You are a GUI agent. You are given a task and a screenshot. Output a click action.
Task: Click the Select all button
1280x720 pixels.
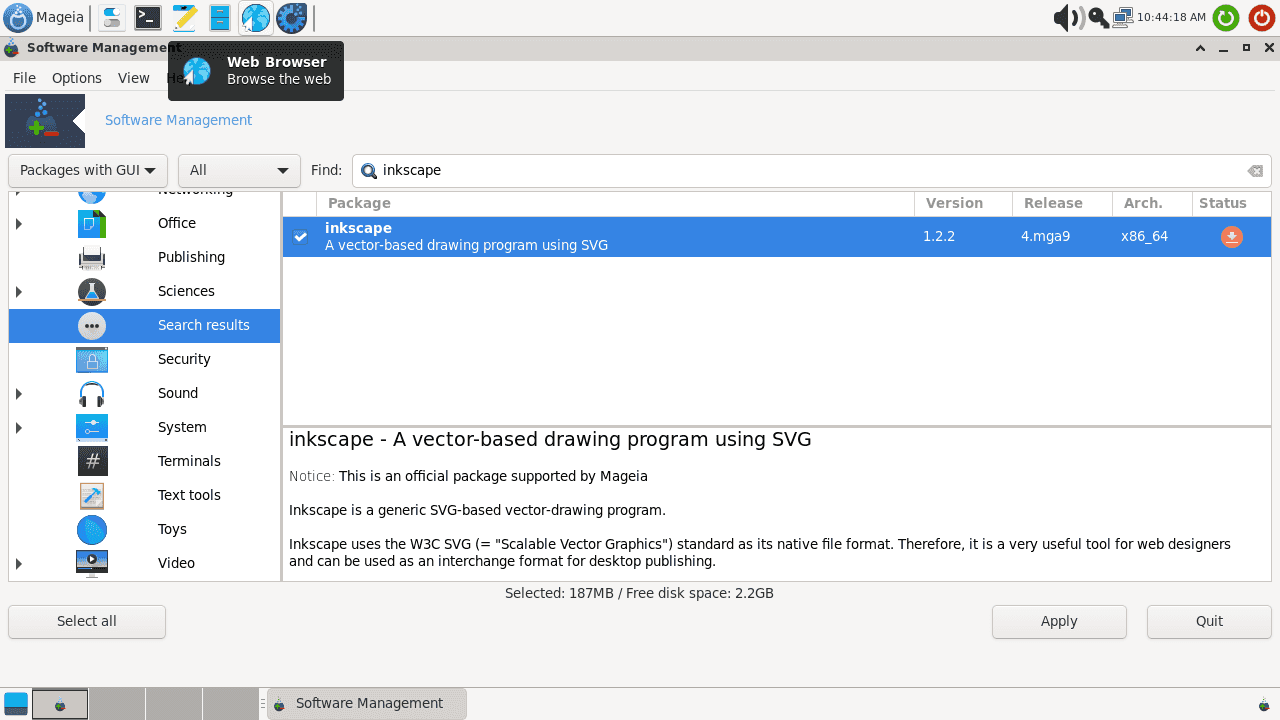pos(87,621)
